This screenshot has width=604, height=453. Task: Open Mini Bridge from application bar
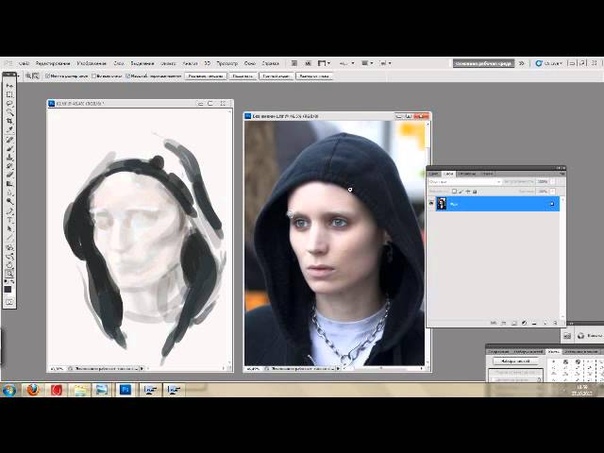click(308, 63)
